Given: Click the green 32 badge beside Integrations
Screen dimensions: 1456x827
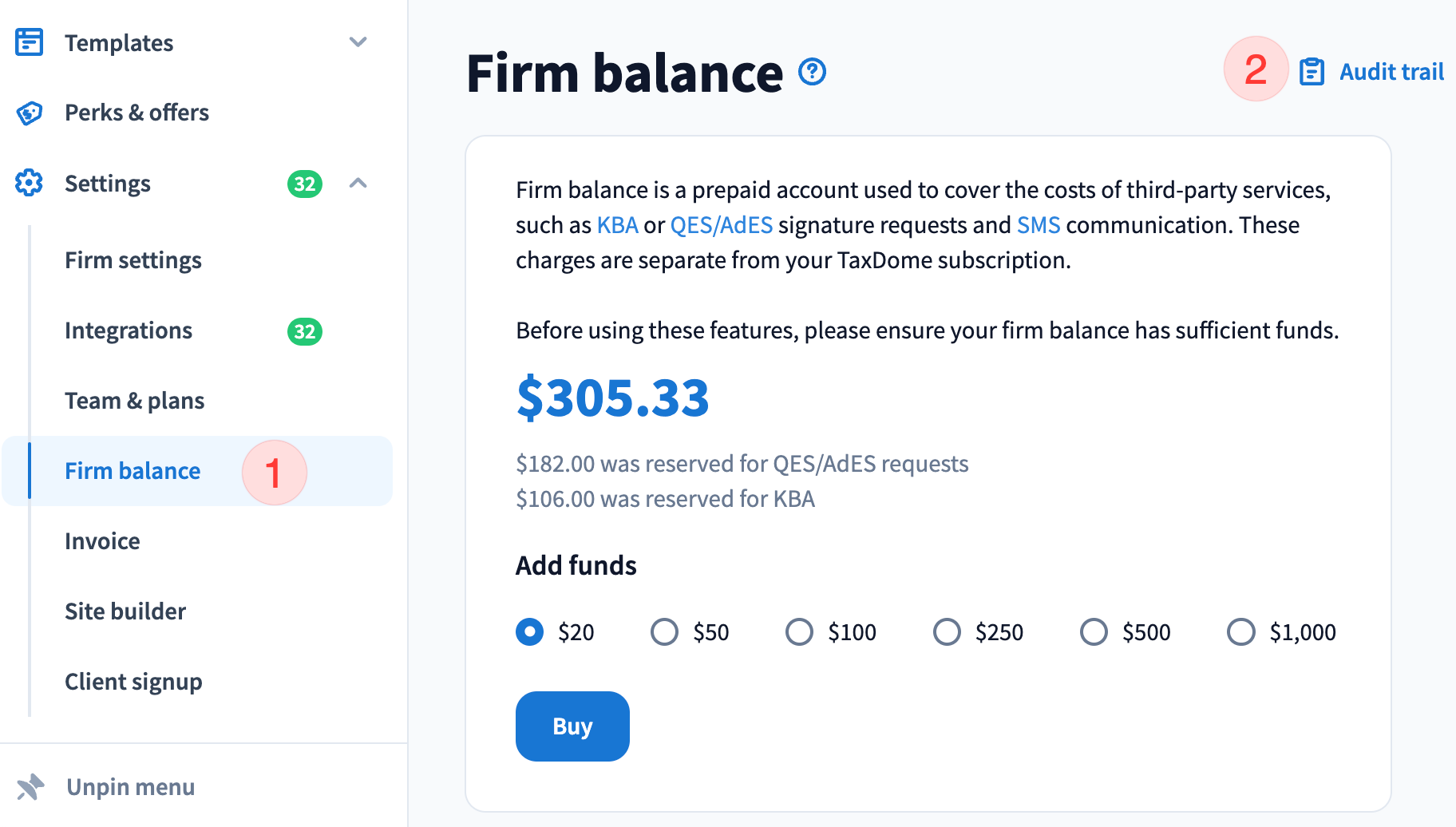Looking at the screenshot, I should [x=304, y=331].
